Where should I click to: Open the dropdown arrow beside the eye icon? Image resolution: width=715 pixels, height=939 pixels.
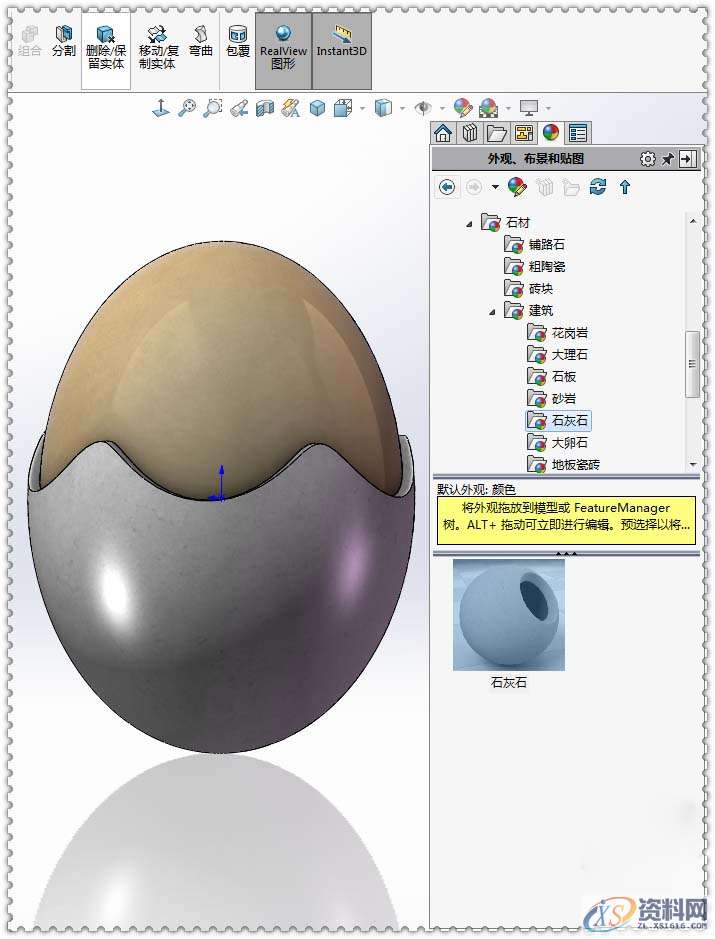tap(442, 109)
